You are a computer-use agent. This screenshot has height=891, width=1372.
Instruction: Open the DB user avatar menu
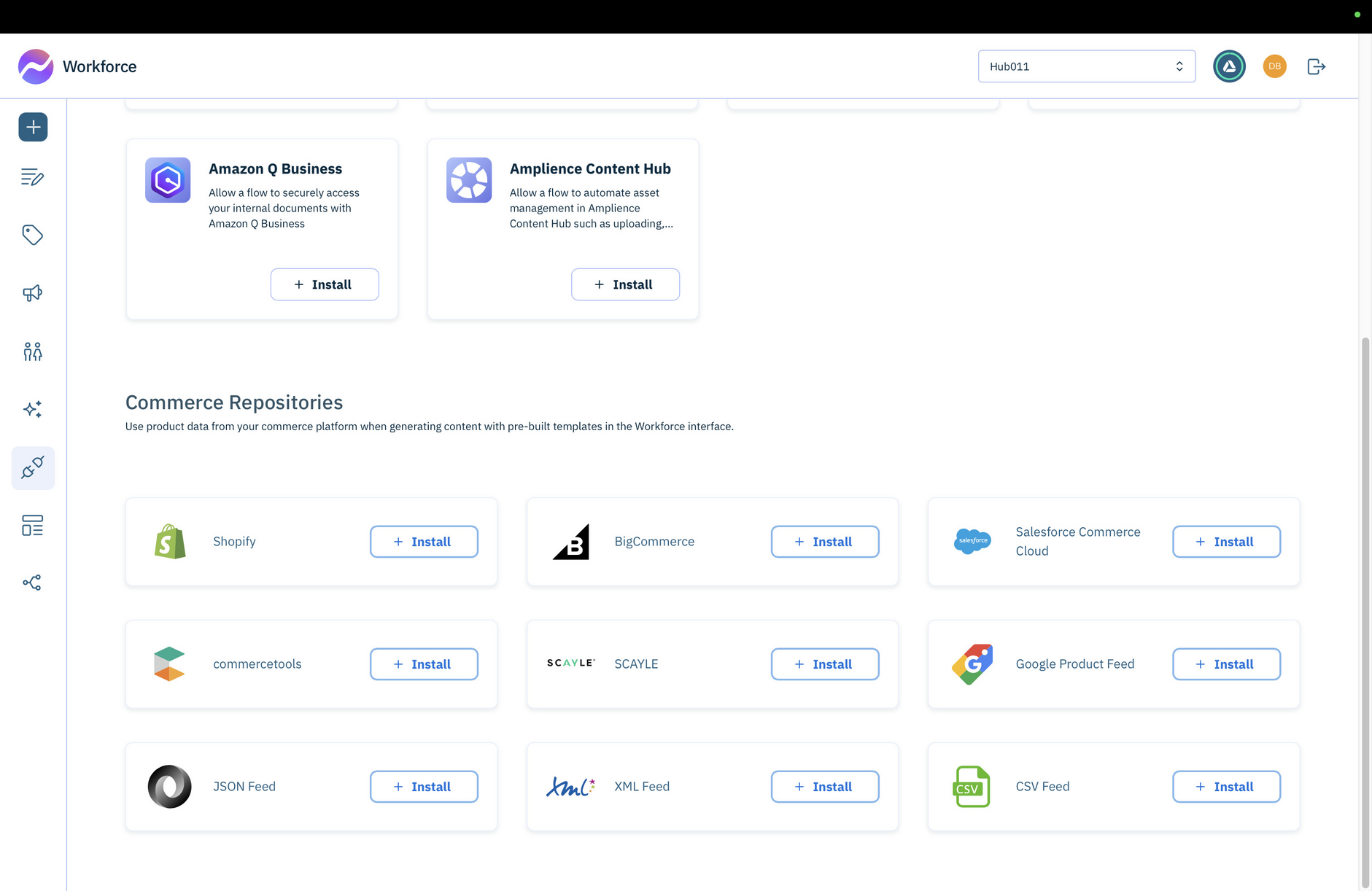pyautogui.click(x=1274, y=66)
